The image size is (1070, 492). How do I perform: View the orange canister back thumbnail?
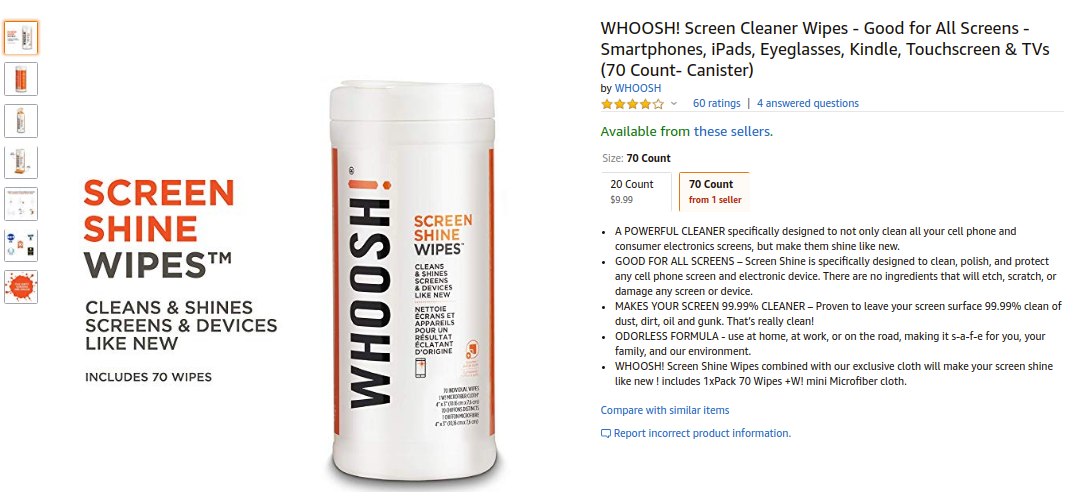coord(20,79)
